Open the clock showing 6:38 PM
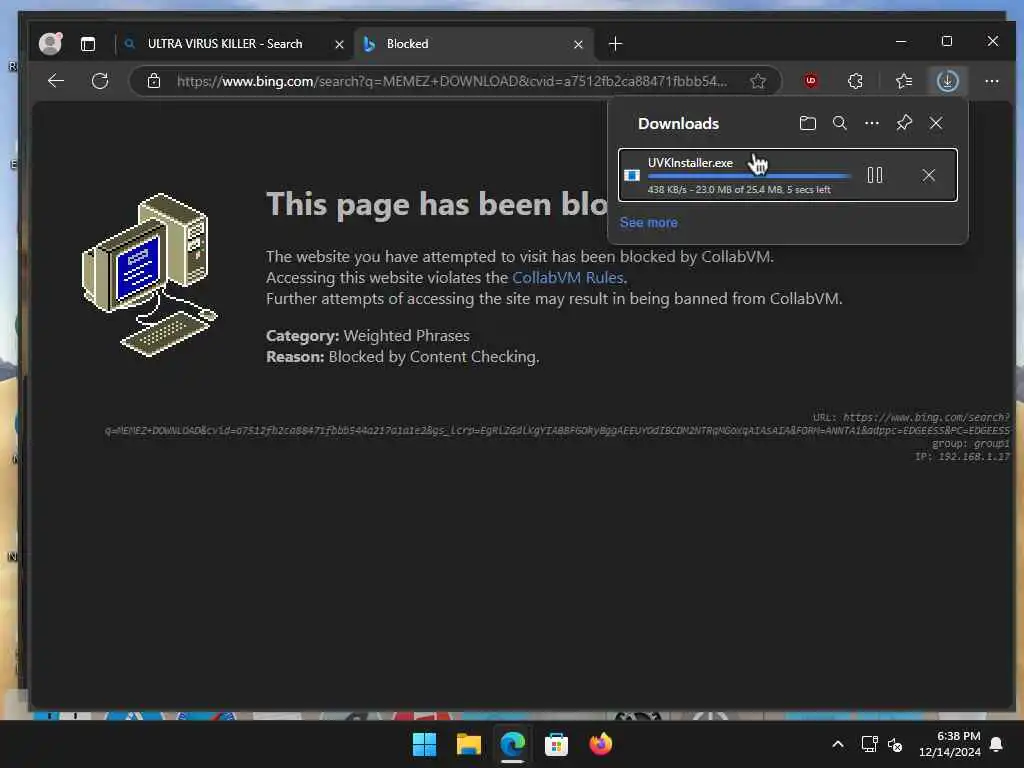The image size is (1024, 768). click(950, 744)
